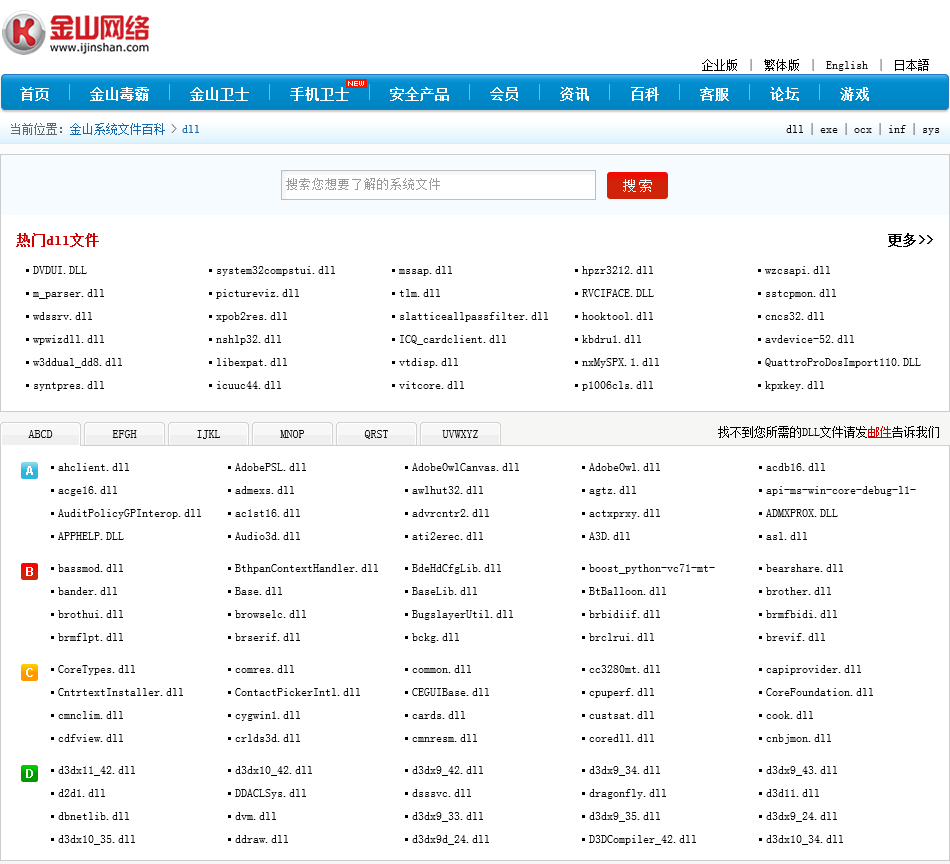Open system32compstui.dll link
This screenshot has height=864, width=950.
(x=276, y=270)
